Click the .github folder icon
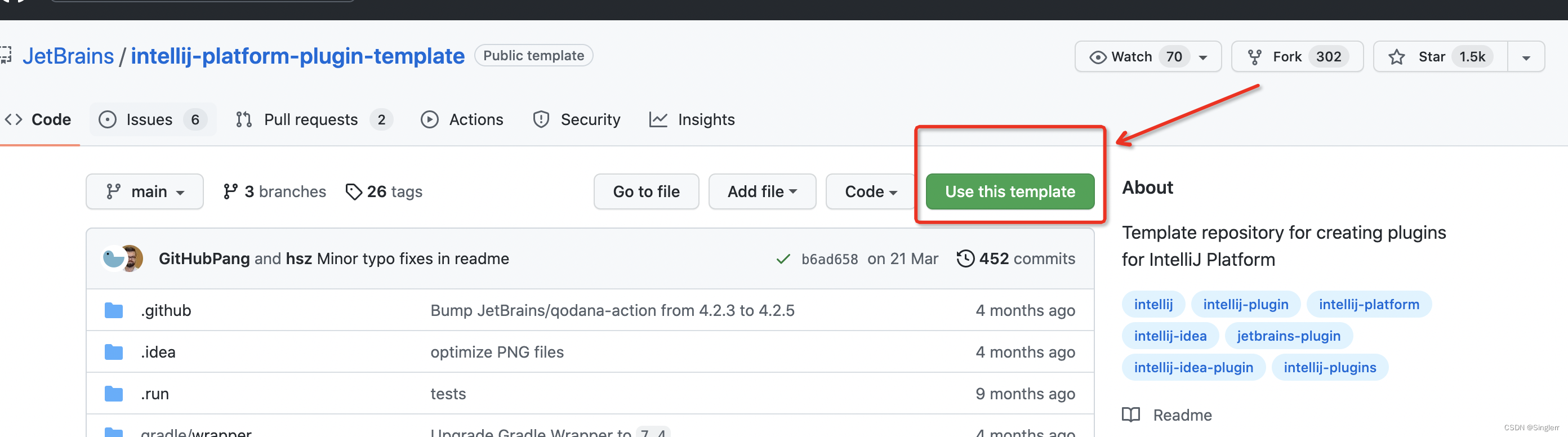Viewport: 1568px width, 437px height. [114, 310]
